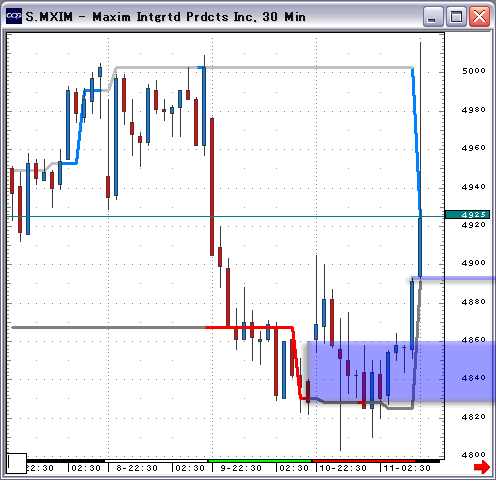Click the red horizontal support line segment
The image size is (496, 480).
pos(249,328)
